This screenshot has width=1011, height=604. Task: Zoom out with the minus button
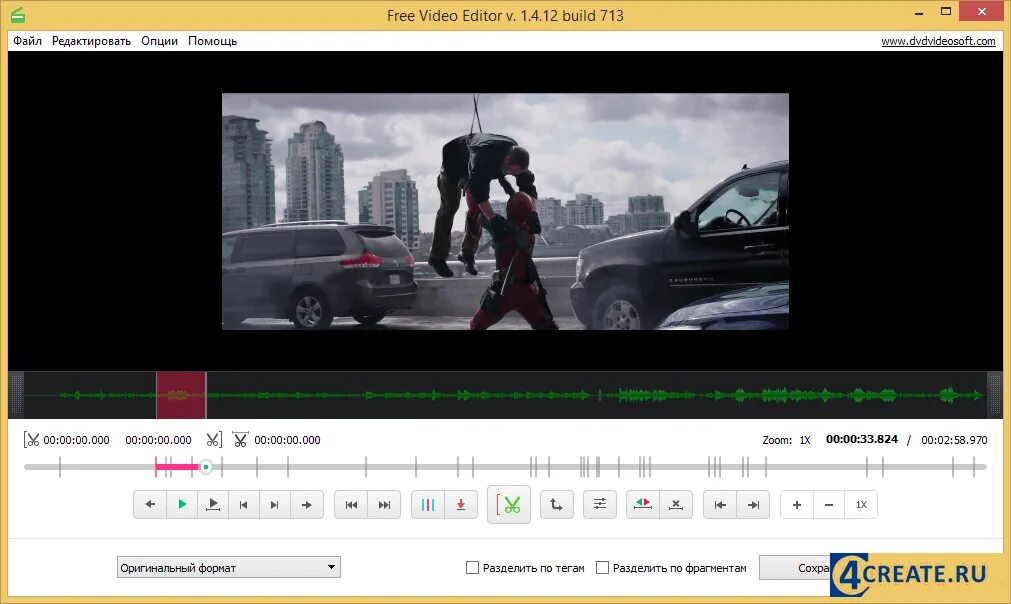(x=829, y=505)
